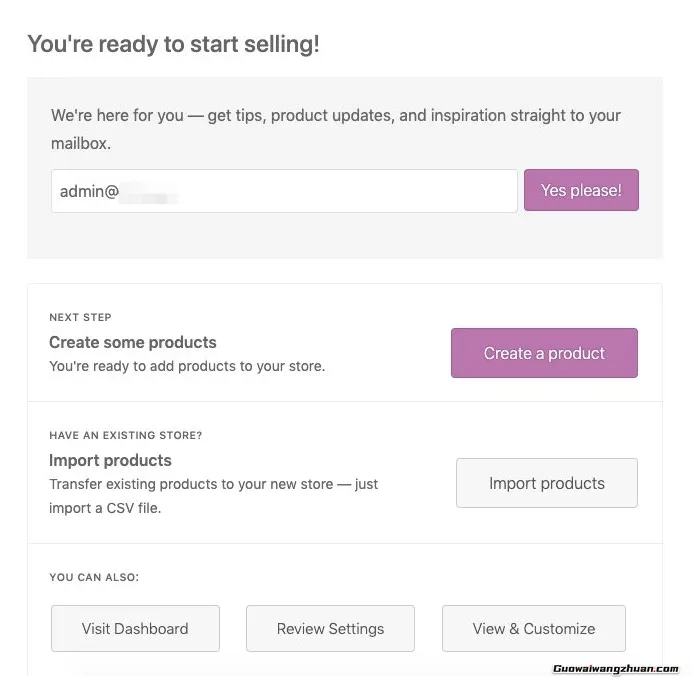Click the "We're here for you" newsletter text
Image resolution: width=692 pixels, height=684 pixels.
pos(336,116)
